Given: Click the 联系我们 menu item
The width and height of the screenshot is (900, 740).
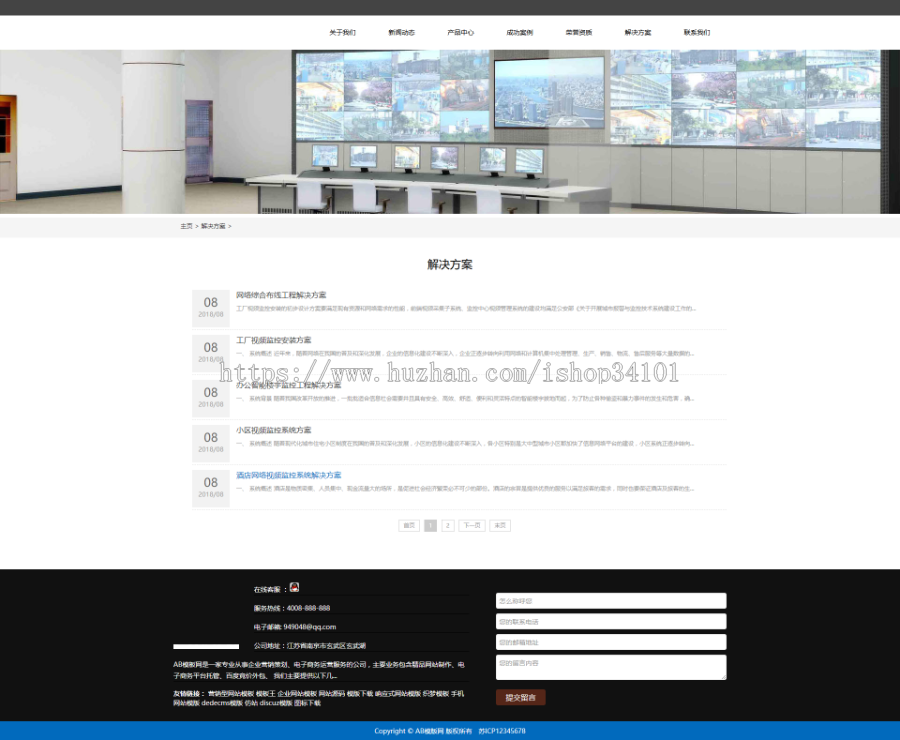Looking at the screenshot, I should (x=697, y=31).
